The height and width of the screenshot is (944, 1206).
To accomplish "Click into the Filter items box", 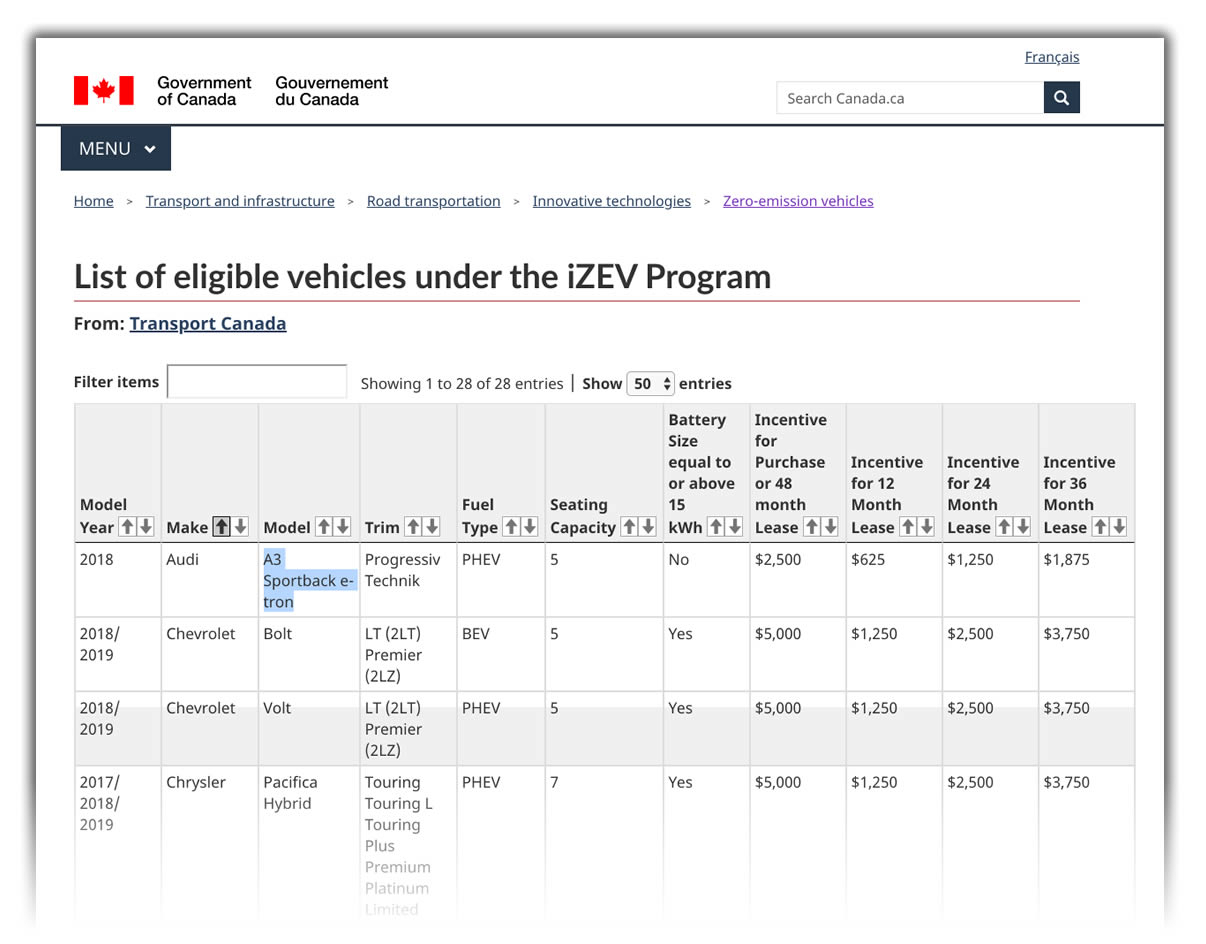I will 257,382.
